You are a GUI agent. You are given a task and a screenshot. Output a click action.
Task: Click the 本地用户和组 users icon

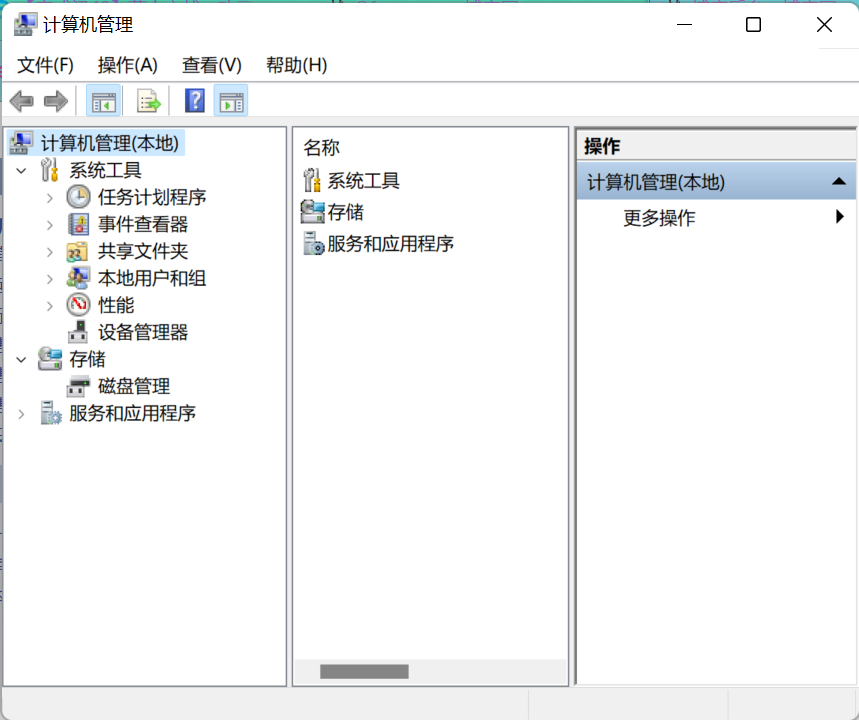tap(78, 278)
